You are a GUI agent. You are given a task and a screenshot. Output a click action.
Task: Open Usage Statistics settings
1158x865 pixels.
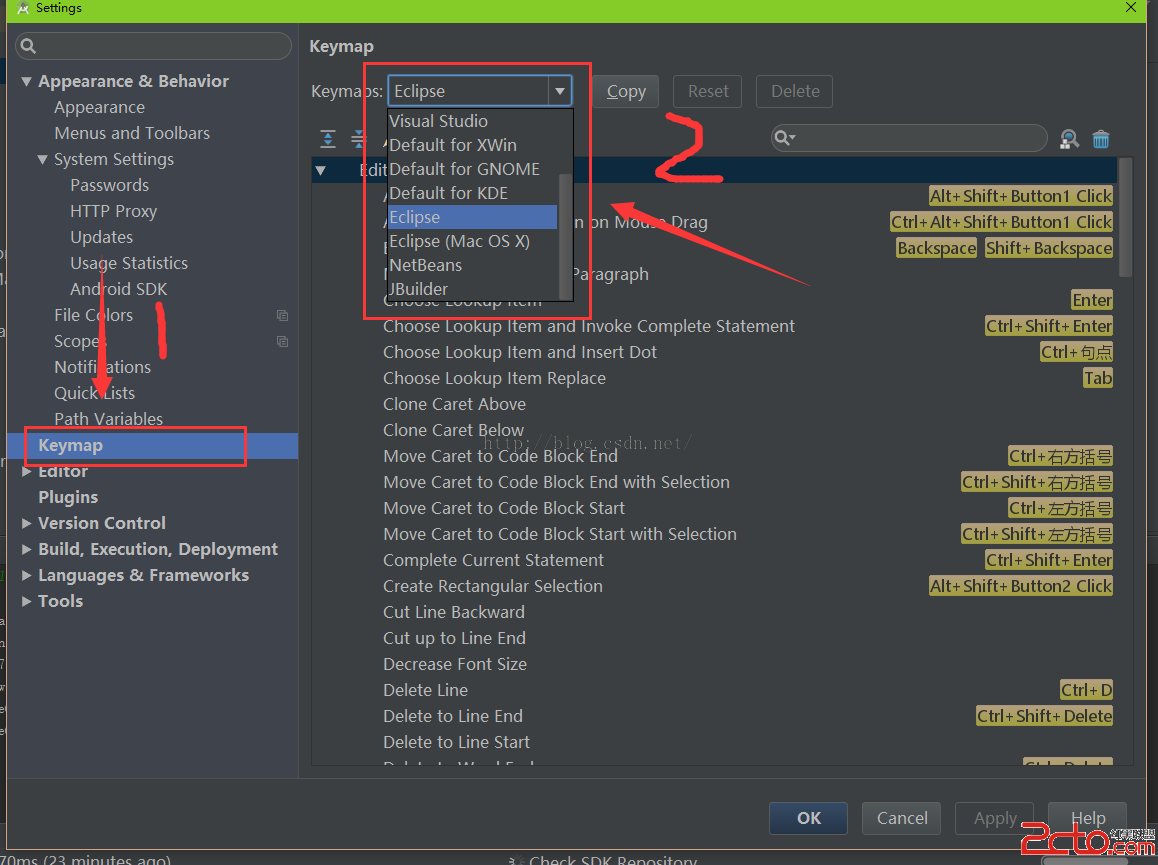pos(129,263)
